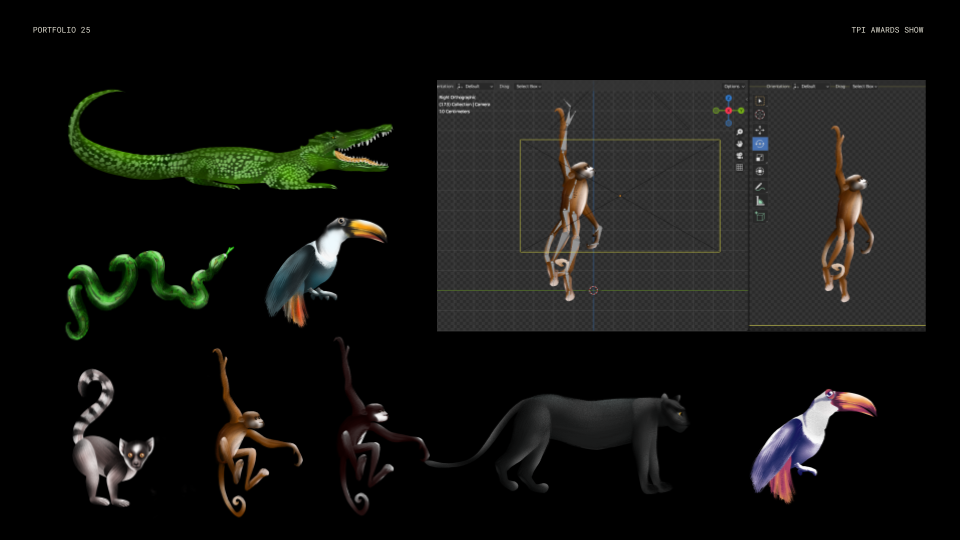Activate the 3D Cursor tool
This screenshot has width=960, height=540.
click(760, 114)
